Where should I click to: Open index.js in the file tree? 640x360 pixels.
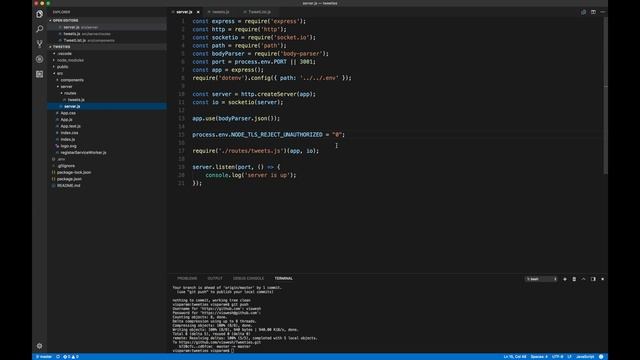click(x=68, y=139)
